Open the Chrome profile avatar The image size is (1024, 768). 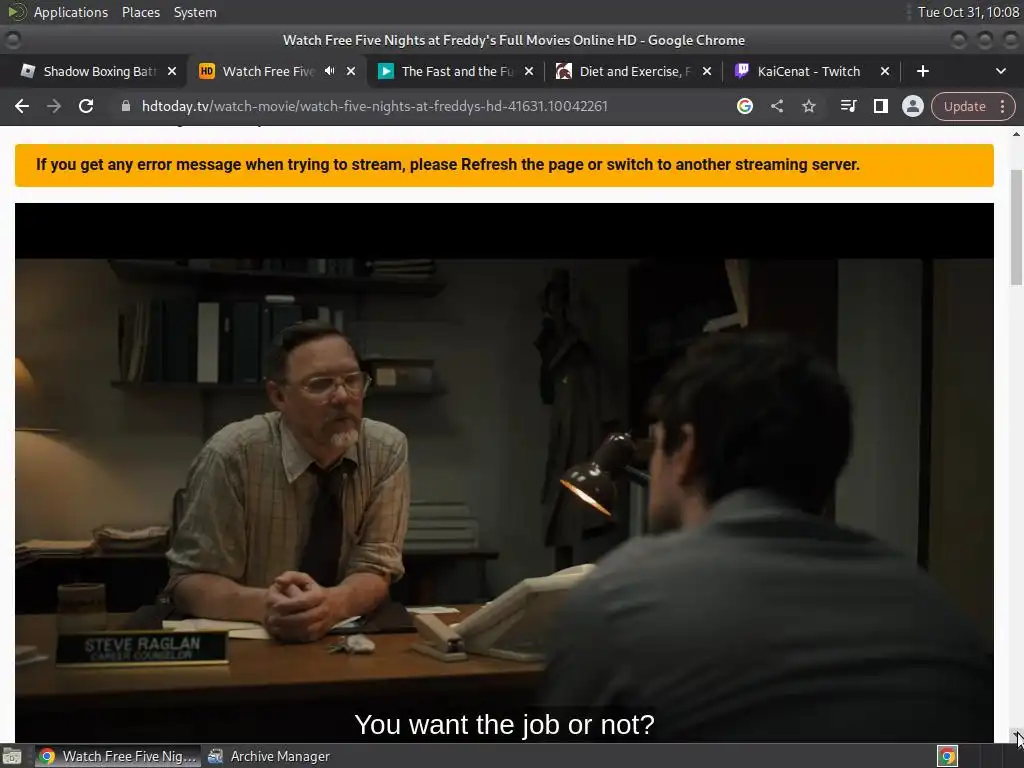click(912, 106)
